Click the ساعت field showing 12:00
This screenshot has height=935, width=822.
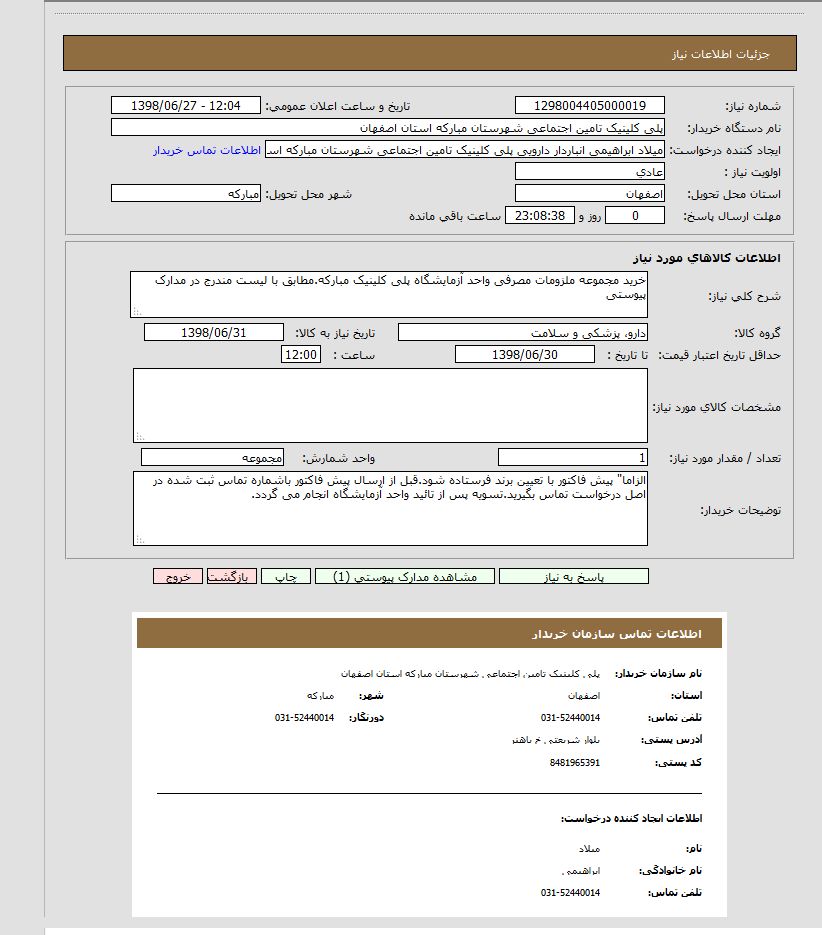[x=301, y=354]
